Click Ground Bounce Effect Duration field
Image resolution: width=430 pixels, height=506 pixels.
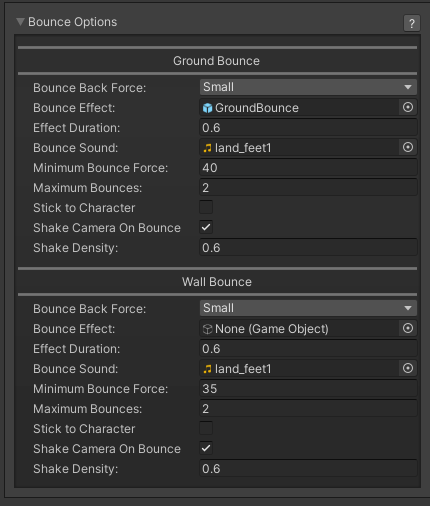tap(308, 128)
